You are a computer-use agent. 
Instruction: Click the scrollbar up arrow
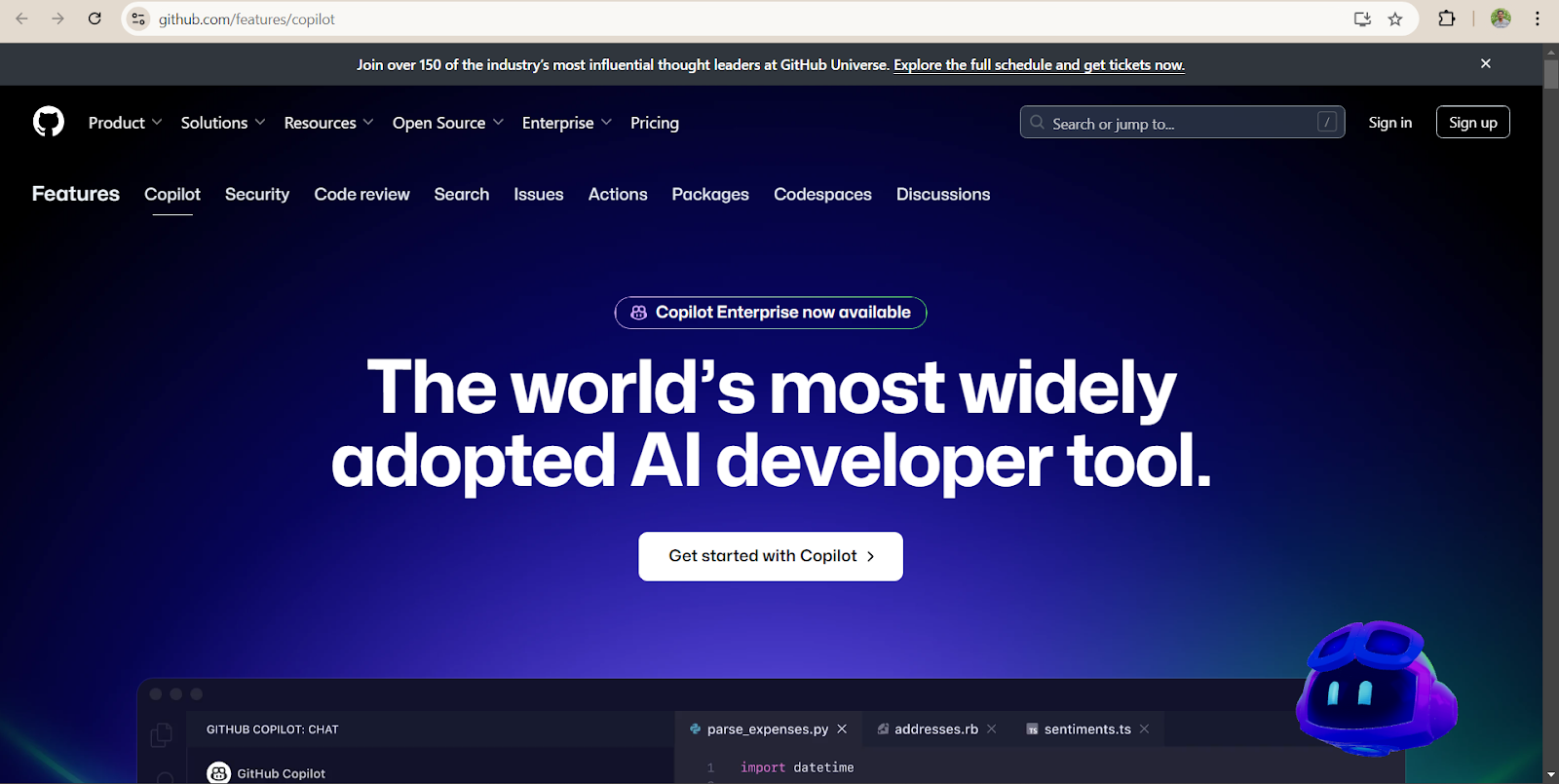[x=1550, y=51]
